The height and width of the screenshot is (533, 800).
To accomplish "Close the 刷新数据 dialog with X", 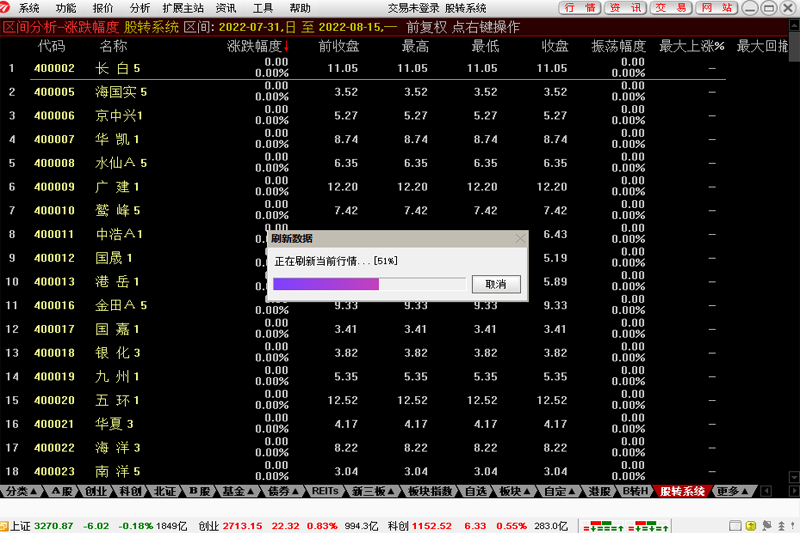I will pos(519,239).
